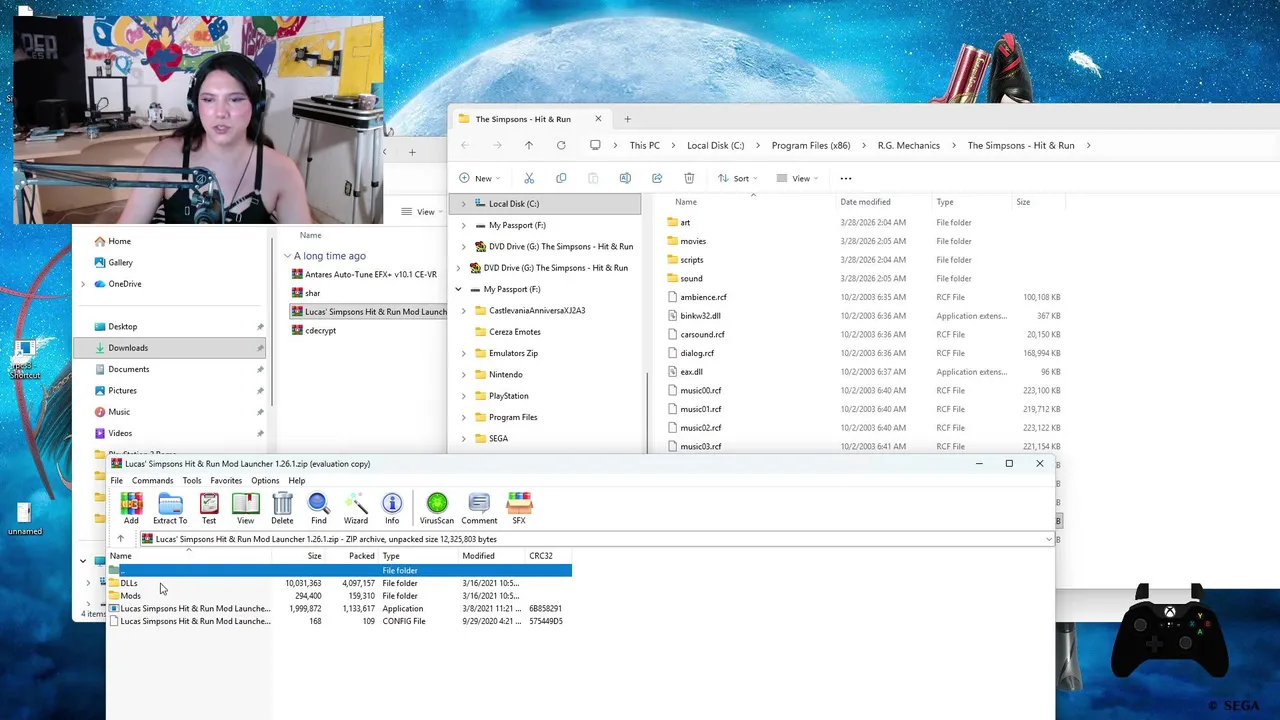
Task: Open the New dropdown in Explorer toolbar
Action: pyautogui.click(x=479, y=178)
